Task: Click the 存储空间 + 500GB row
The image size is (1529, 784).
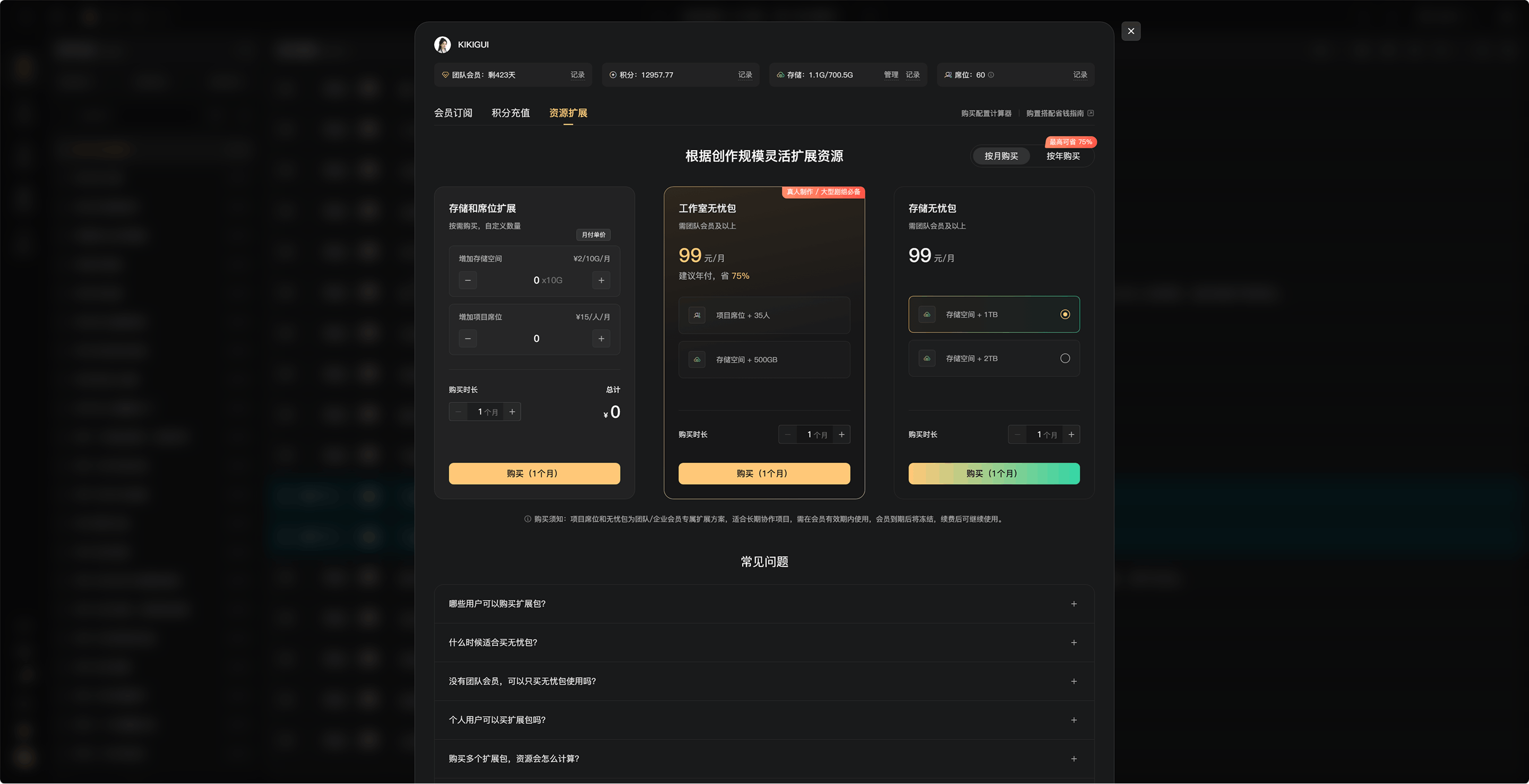Action: click(x=764, y=360)
